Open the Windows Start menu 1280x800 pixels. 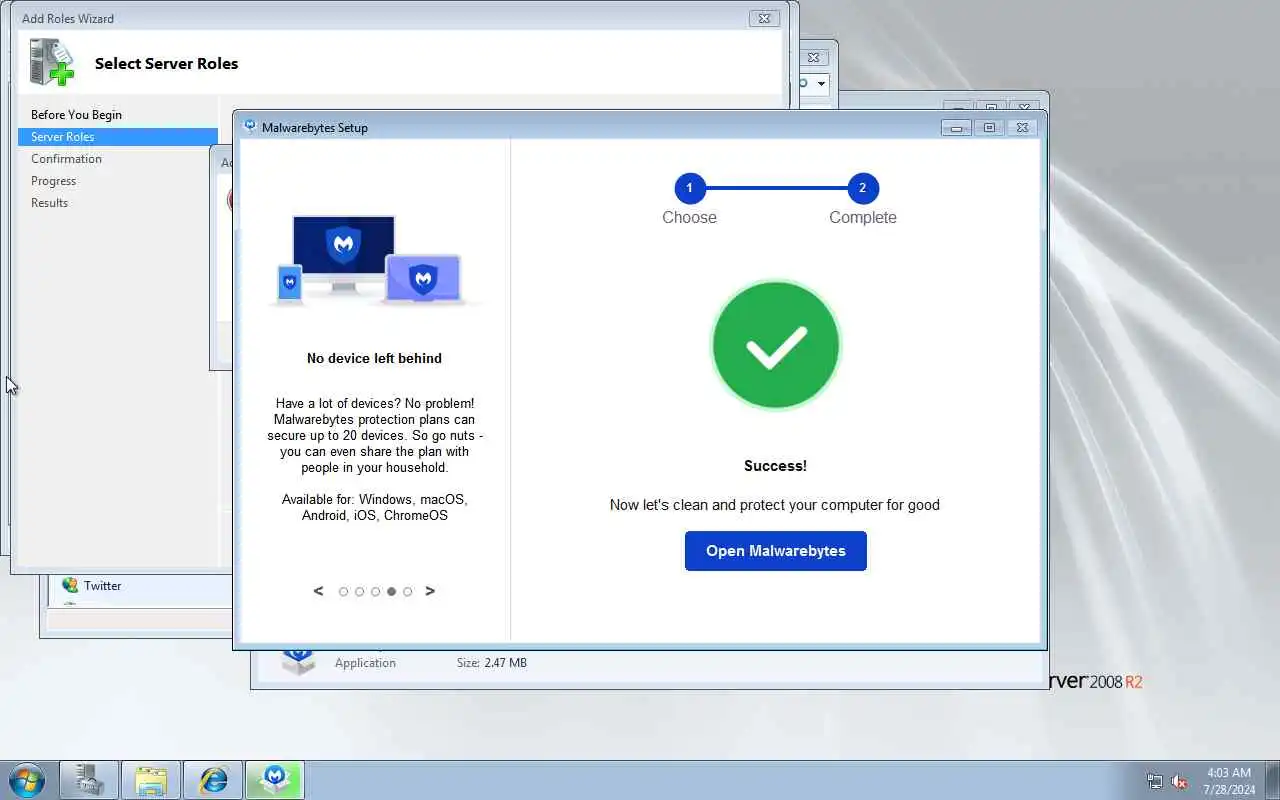pos(26,780)
